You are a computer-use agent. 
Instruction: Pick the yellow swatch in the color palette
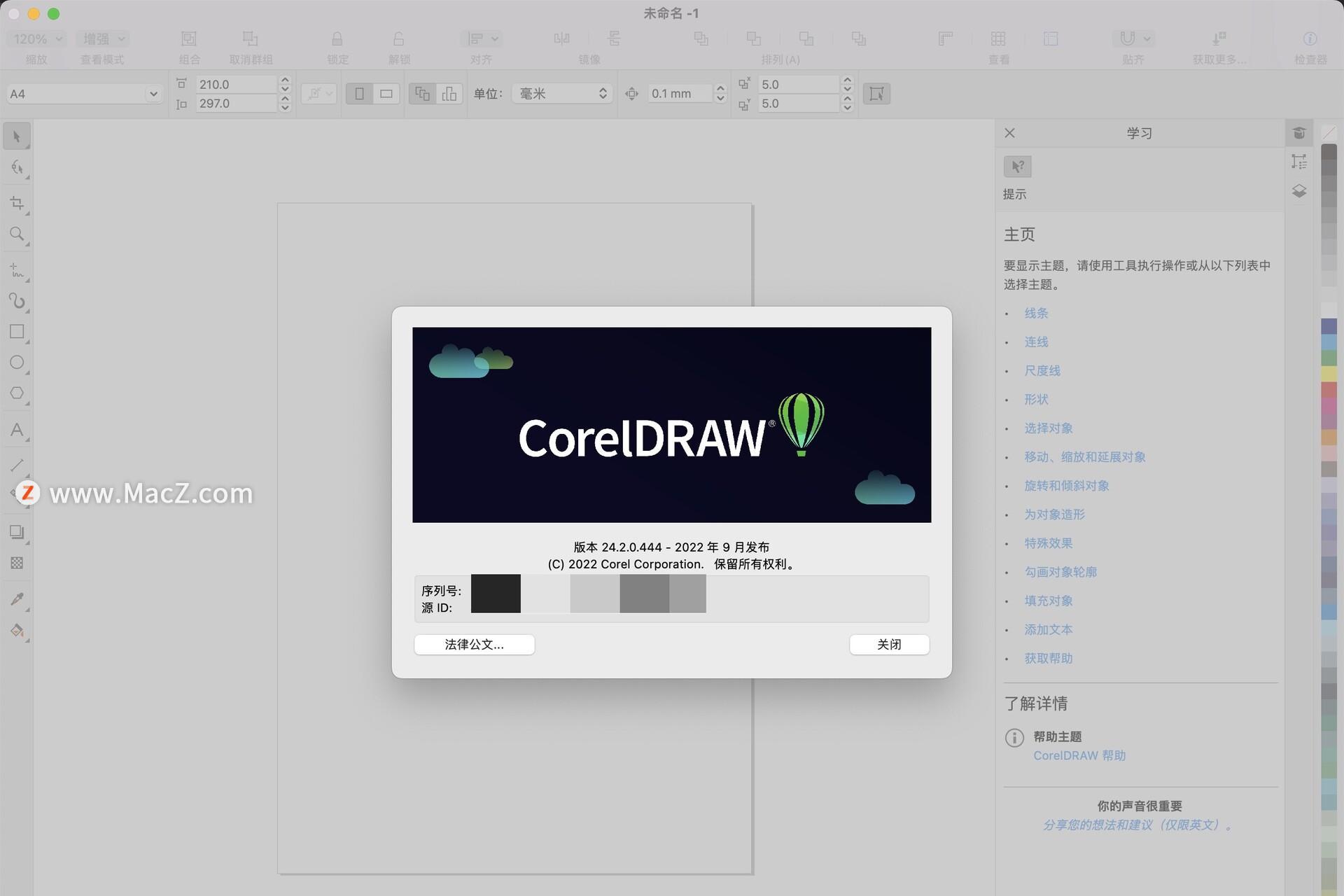pos(1329,374)
